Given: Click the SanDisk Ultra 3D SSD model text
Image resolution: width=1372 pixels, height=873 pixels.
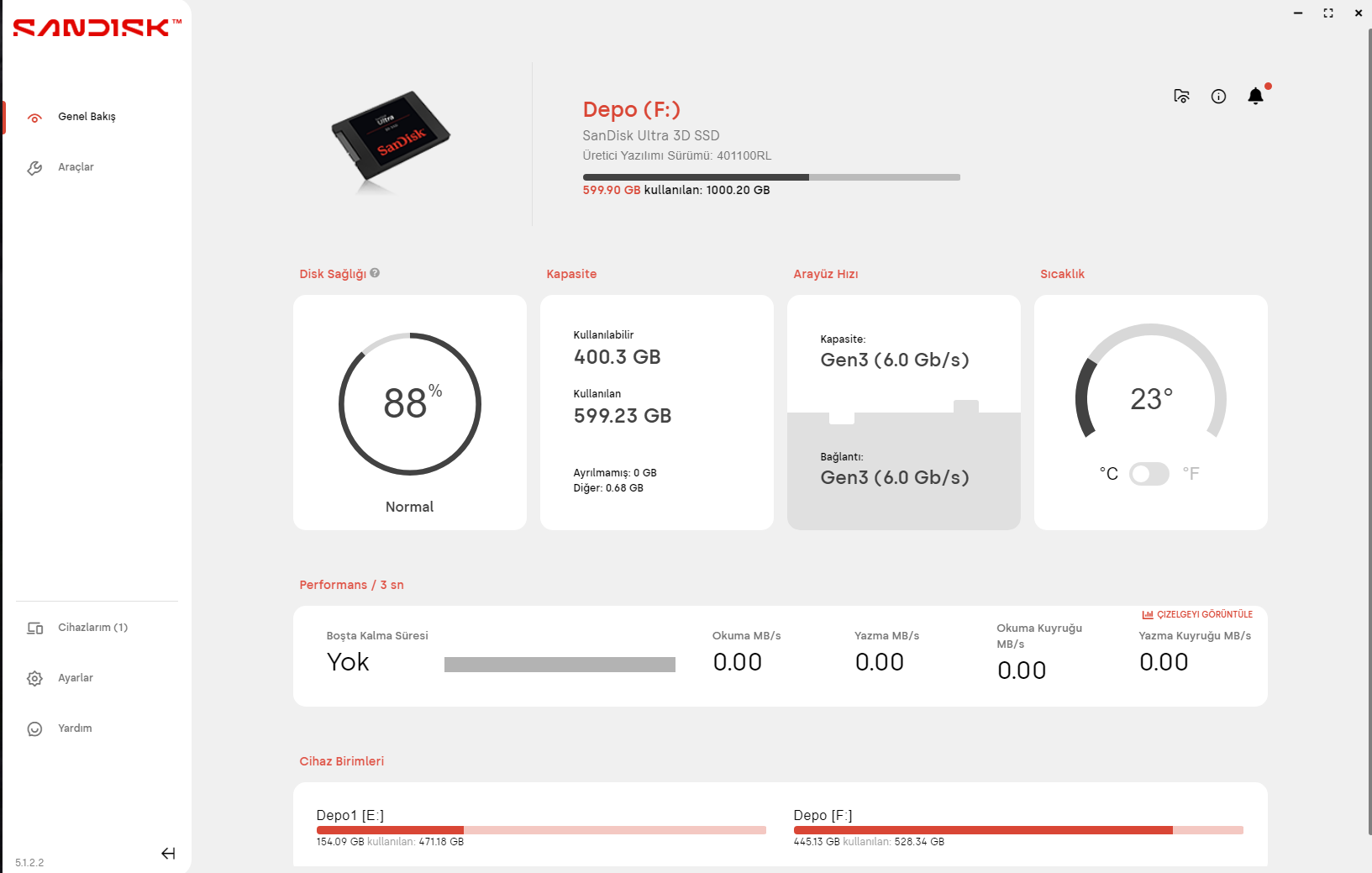Looking at the screenshot, I should coord(651,135).
